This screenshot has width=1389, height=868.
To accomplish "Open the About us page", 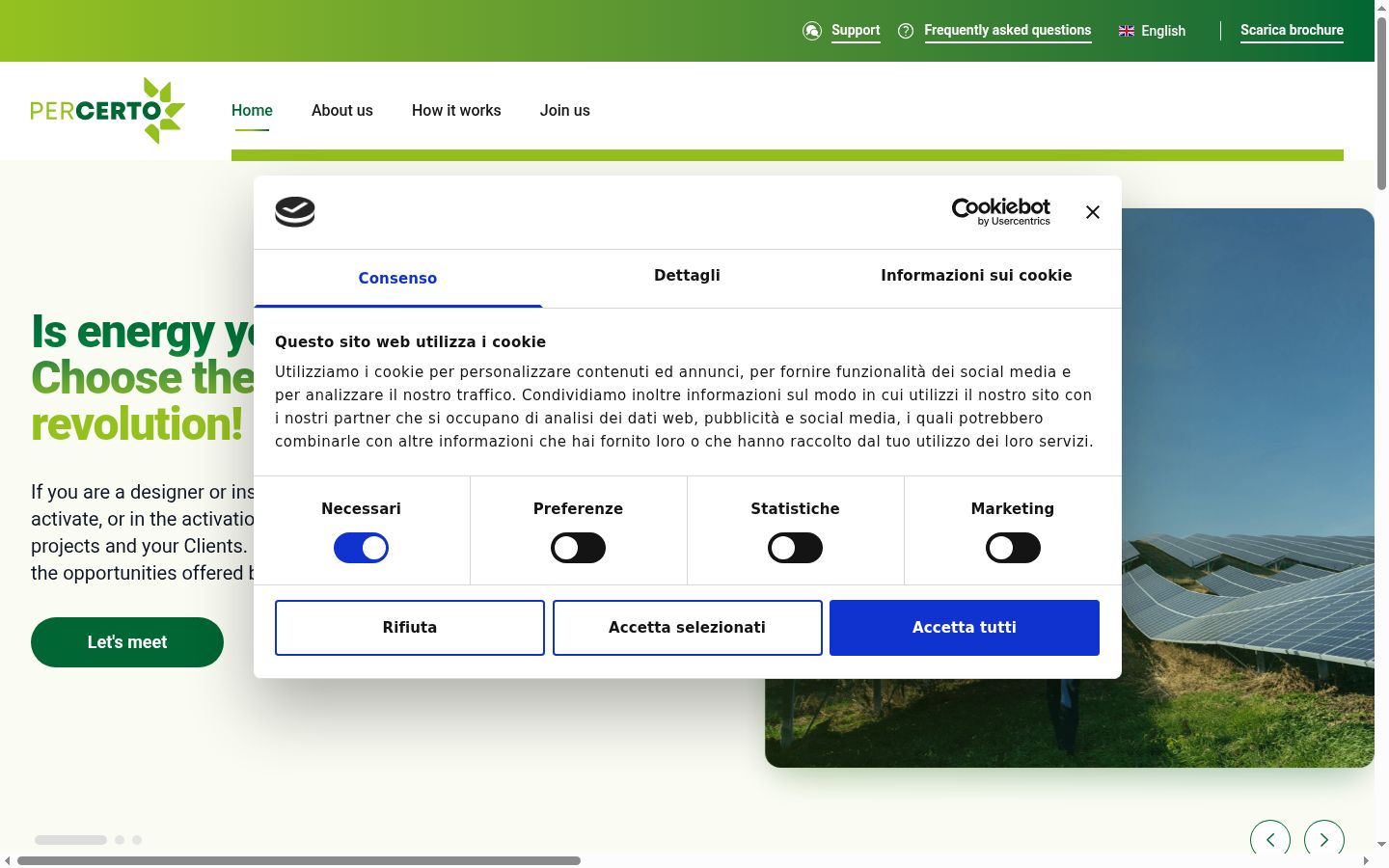I will click(x=342, y=110).
